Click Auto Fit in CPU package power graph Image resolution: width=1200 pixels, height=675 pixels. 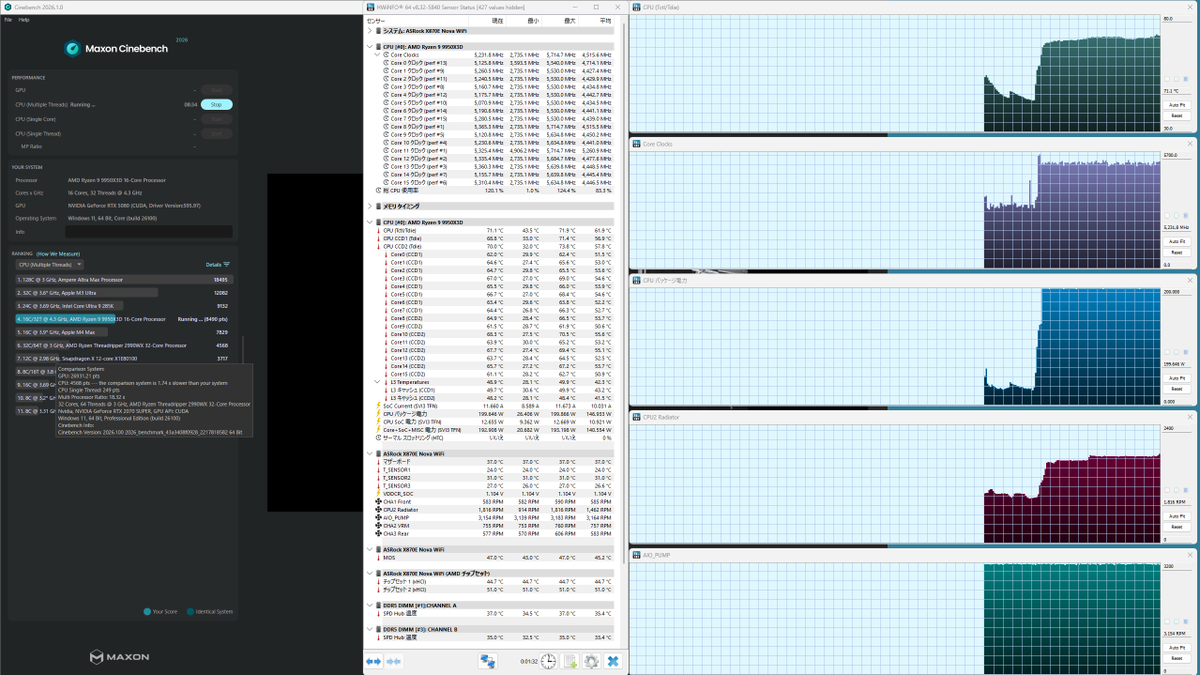[x=1177, y=378]
